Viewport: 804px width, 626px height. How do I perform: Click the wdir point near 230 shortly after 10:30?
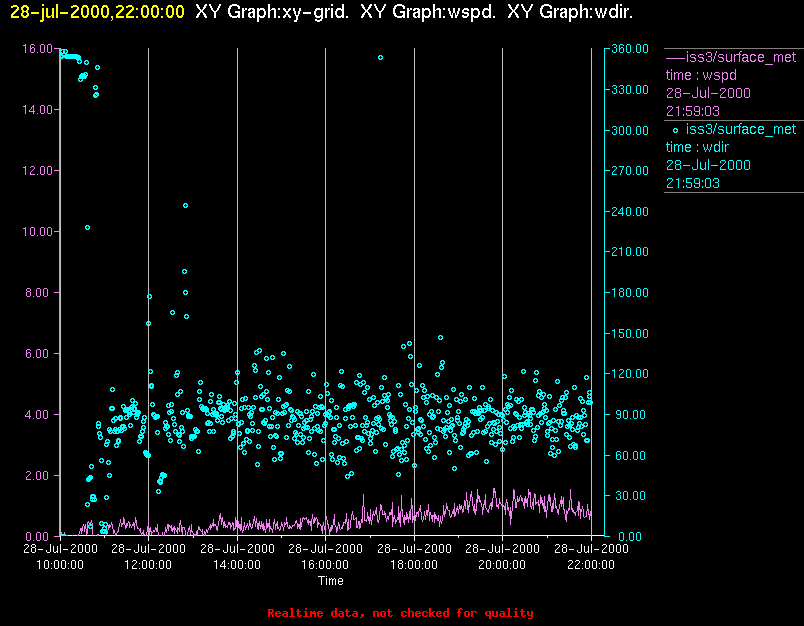click(88, 228)
